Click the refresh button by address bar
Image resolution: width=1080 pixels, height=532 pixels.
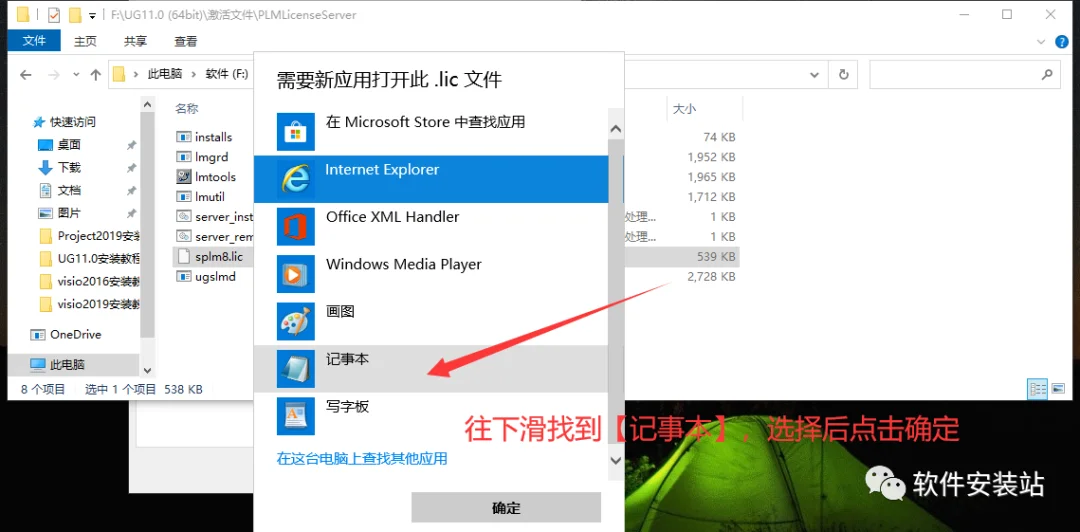point(843,74)
